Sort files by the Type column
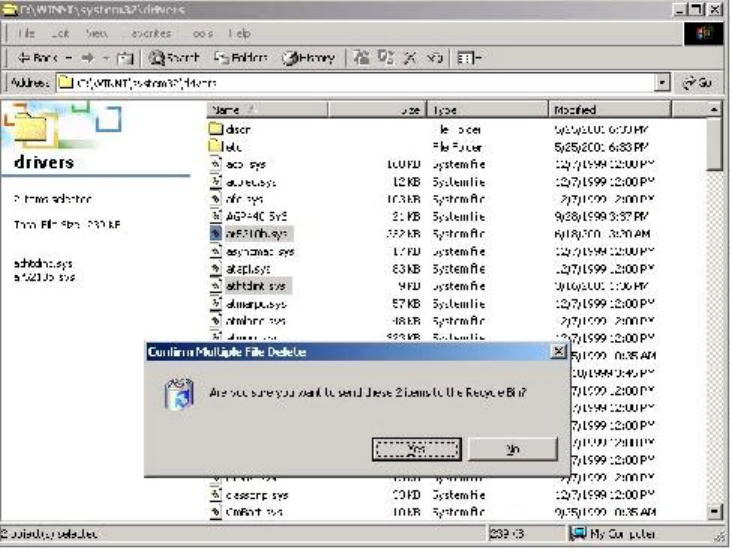Image resolution: width=731 pixels, height=549 pixels. tap(487, 110)
